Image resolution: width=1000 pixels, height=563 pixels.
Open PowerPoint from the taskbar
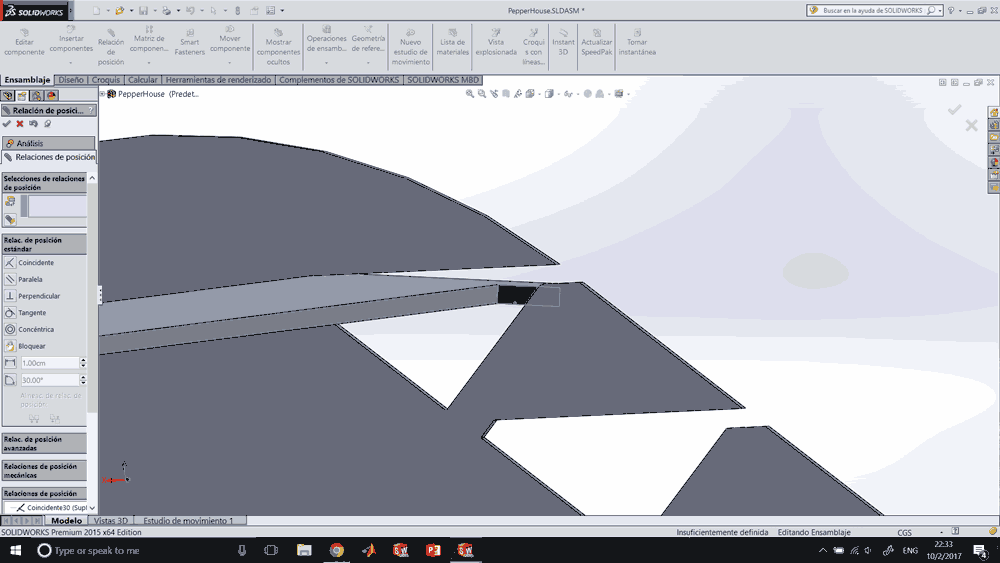(433, 550)
